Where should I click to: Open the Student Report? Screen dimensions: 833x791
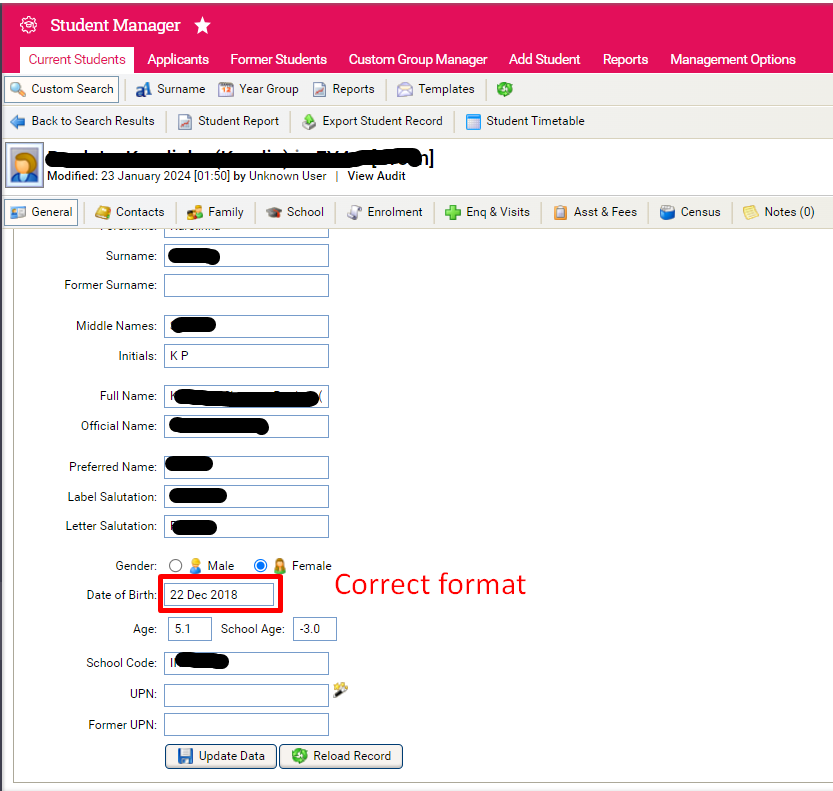[229, 121]
